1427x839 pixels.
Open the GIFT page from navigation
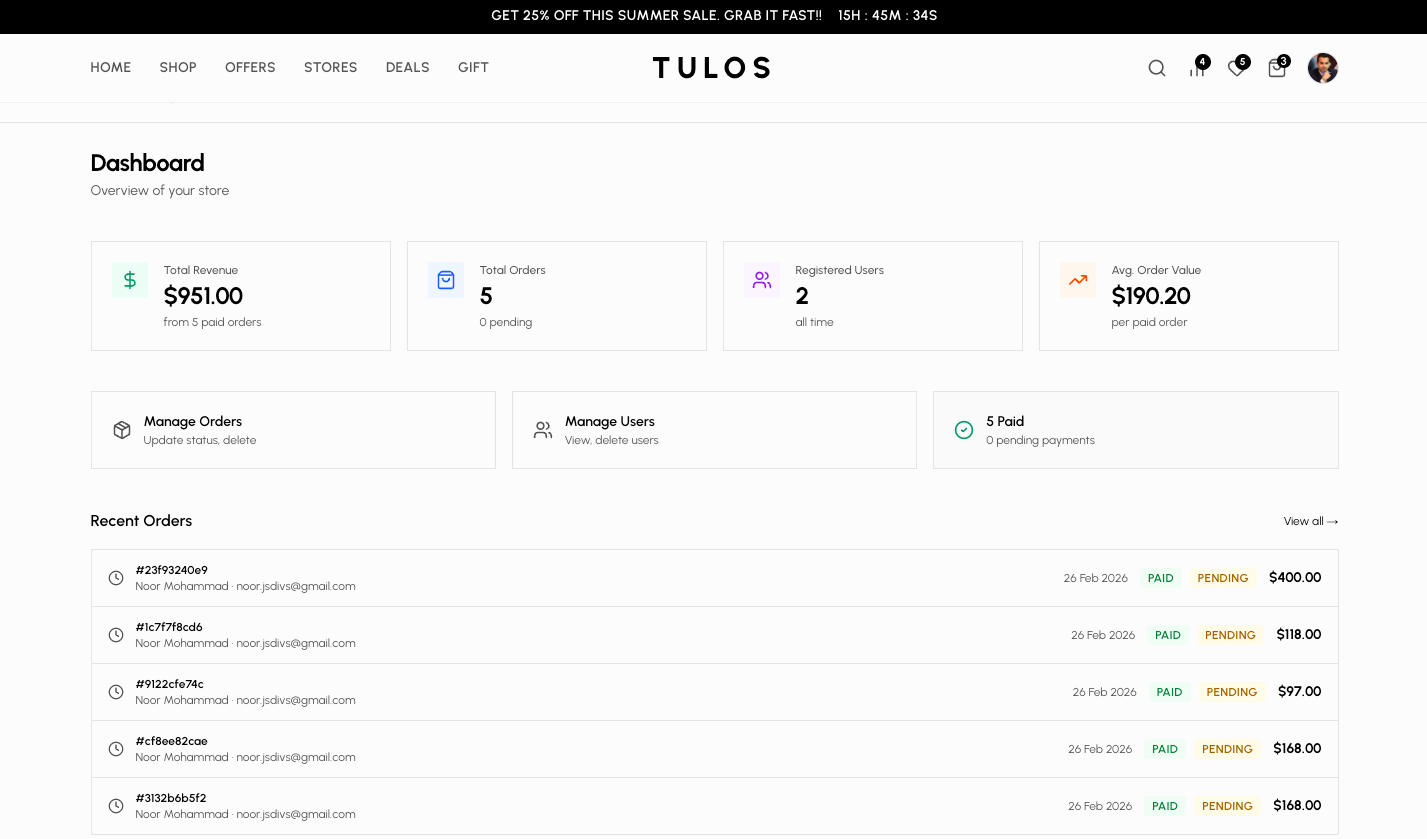coord(473,67)
